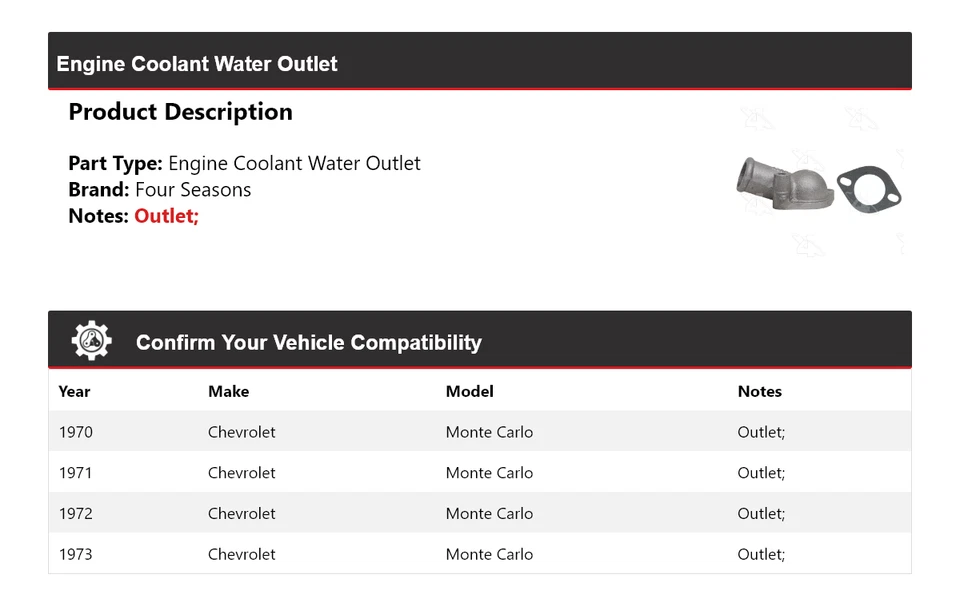This screenshot has width=960, height=606.
Task: Click Outlet; note in the 1972 row
Action: pos(761,514)
